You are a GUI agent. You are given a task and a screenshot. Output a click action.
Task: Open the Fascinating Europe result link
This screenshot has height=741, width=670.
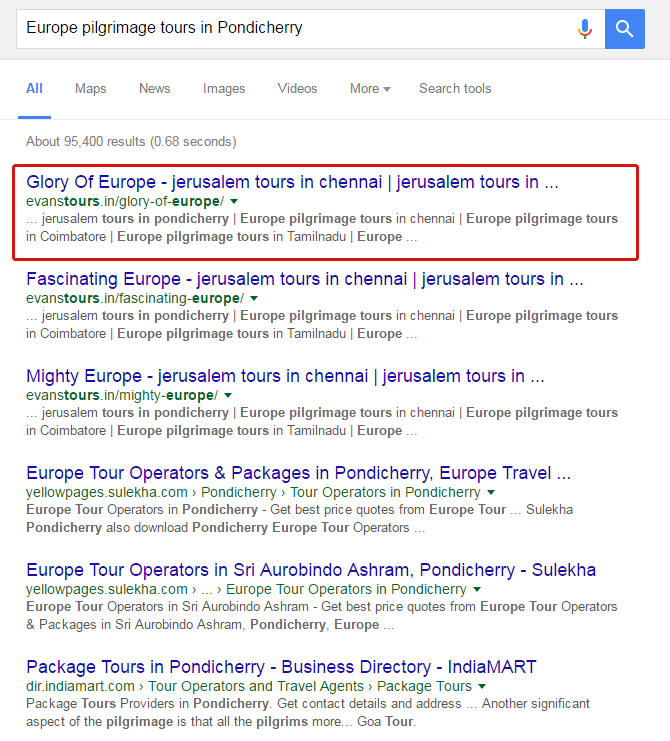(x=304, y=280)
